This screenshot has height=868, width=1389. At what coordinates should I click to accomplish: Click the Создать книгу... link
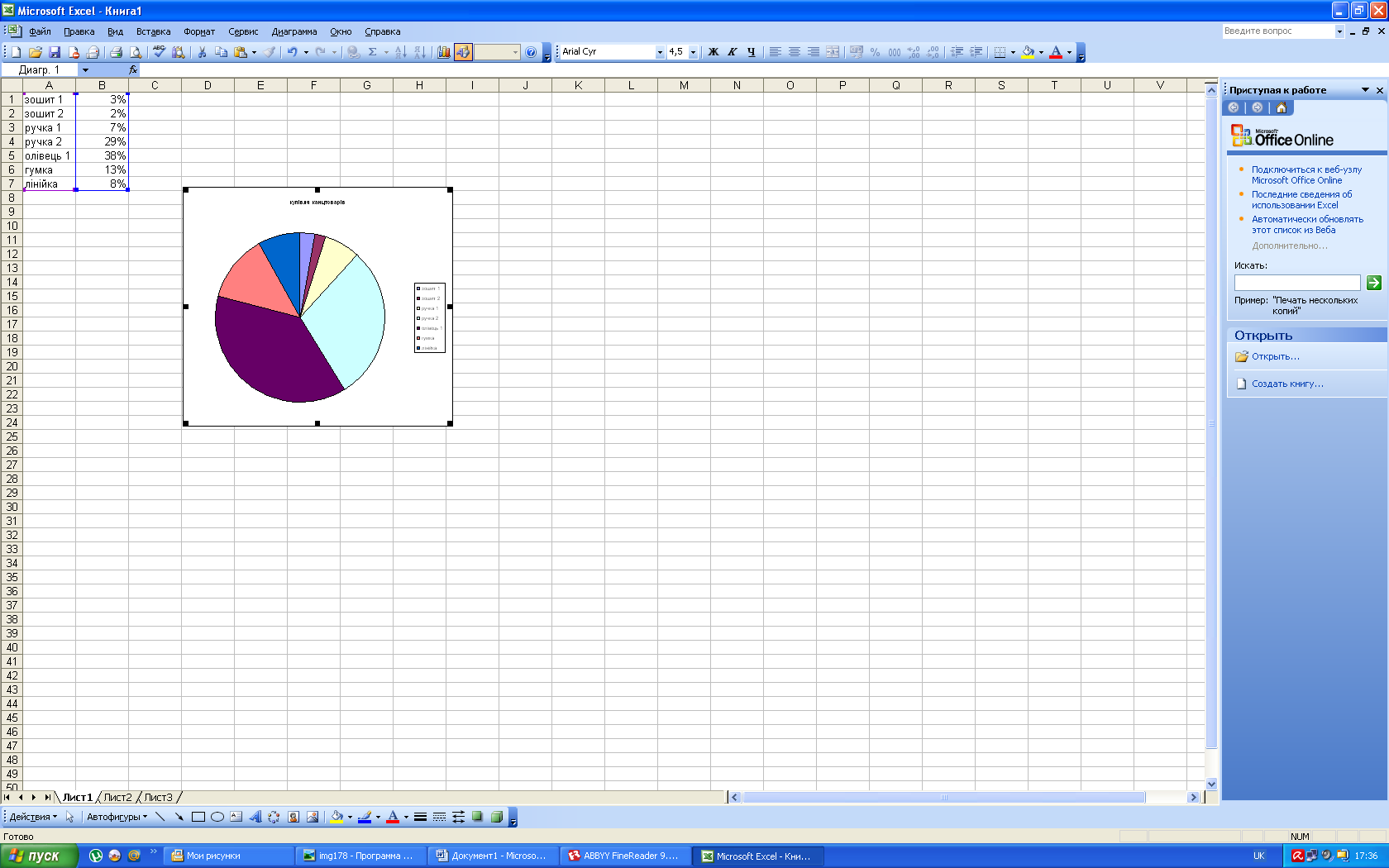tap(1287, 384)
